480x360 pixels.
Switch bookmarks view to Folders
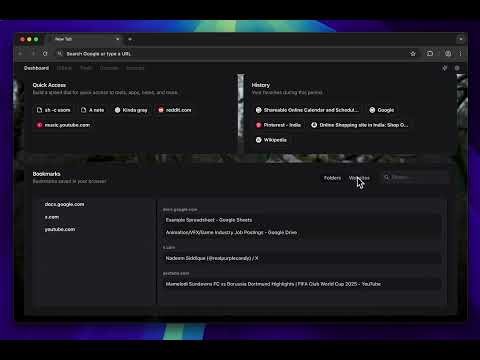[x=332, y=178]
